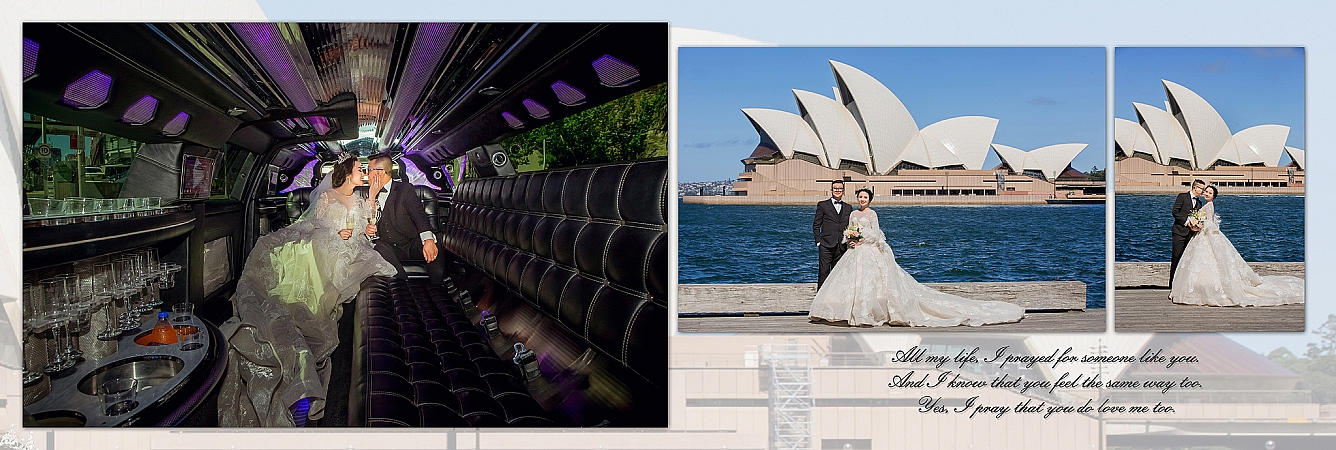This screenshot has width=1336, height=450.
Task: Click the text line "All my life, I prayed for someone like you."
Action: coord(1045,357)
